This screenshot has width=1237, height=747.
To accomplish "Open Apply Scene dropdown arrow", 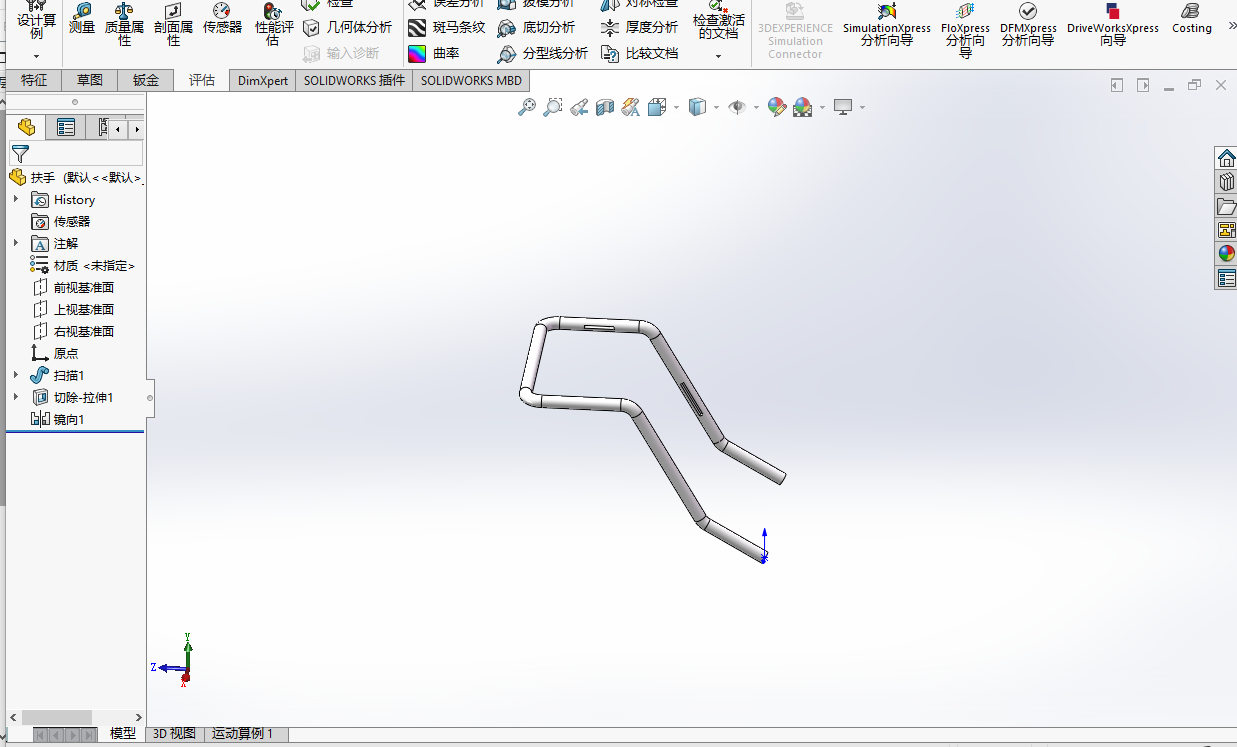I will pyautogui.click(x=822, y=108).
